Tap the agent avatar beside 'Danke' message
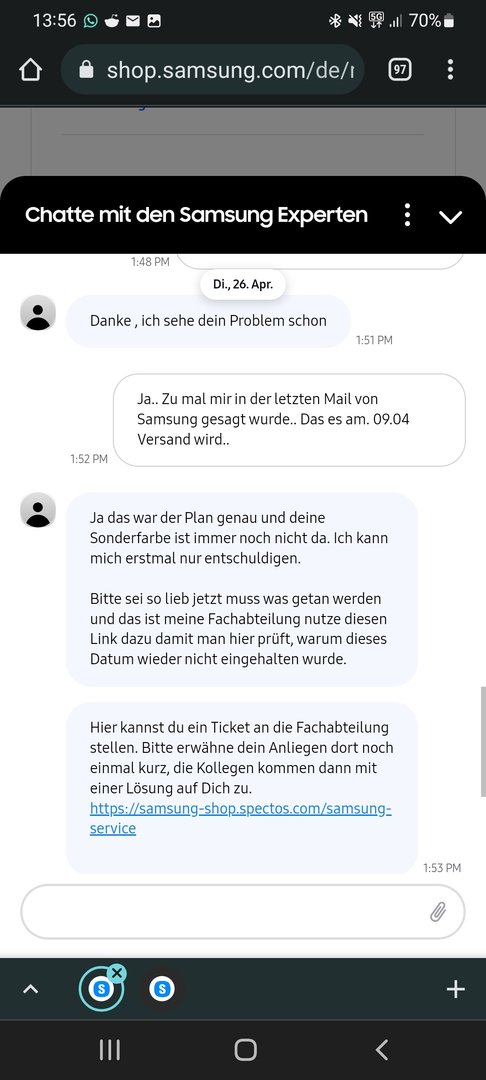486x1080 pixels. click(38, 313)
